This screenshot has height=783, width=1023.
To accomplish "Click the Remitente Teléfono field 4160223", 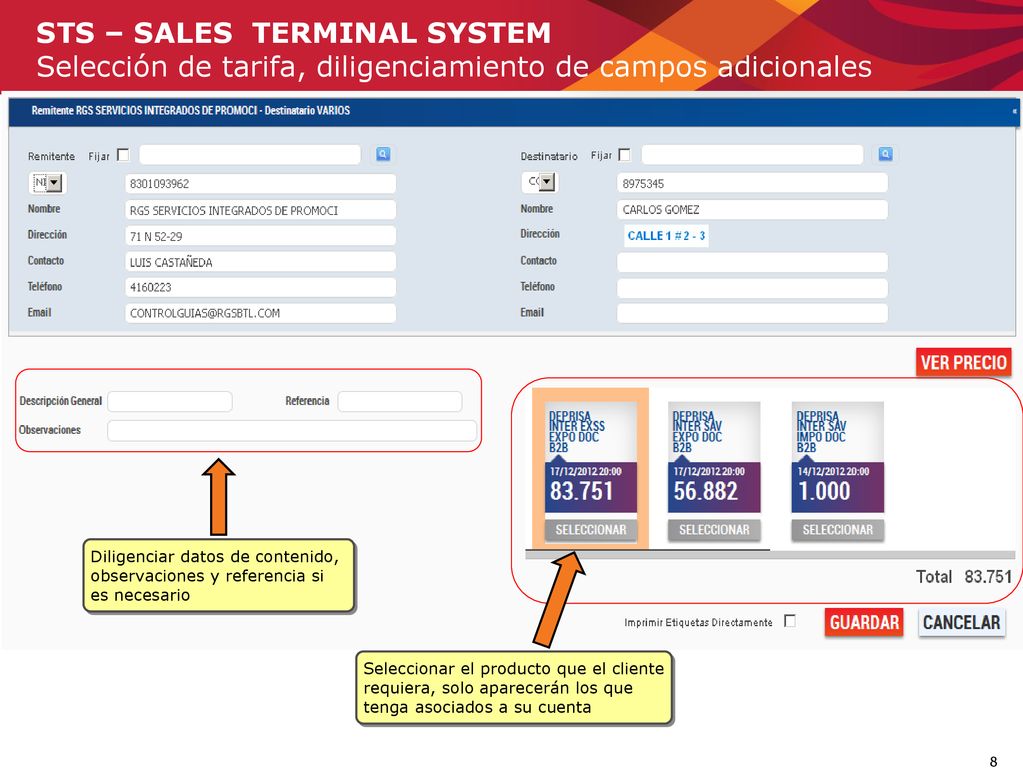I will [260, 287].
